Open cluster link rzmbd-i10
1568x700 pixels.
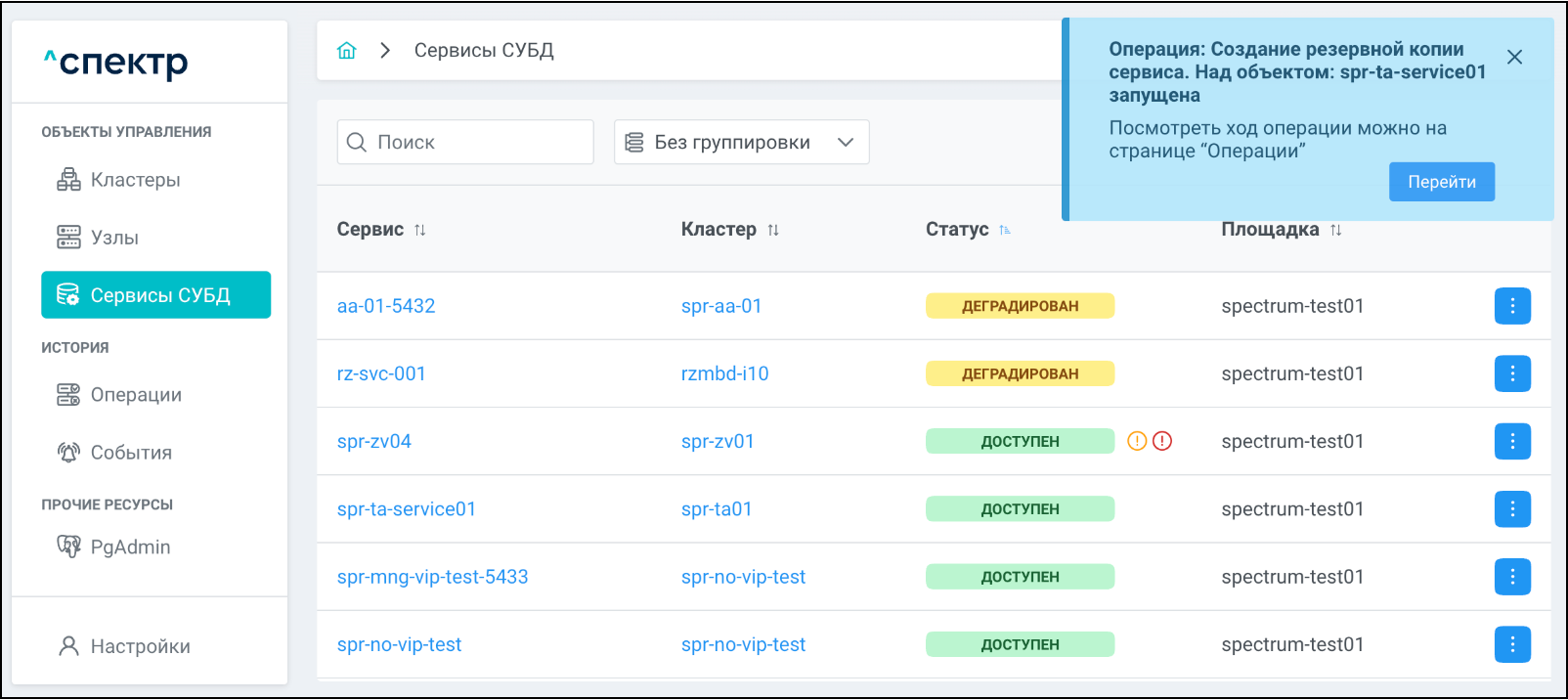(x=724, y=373)
